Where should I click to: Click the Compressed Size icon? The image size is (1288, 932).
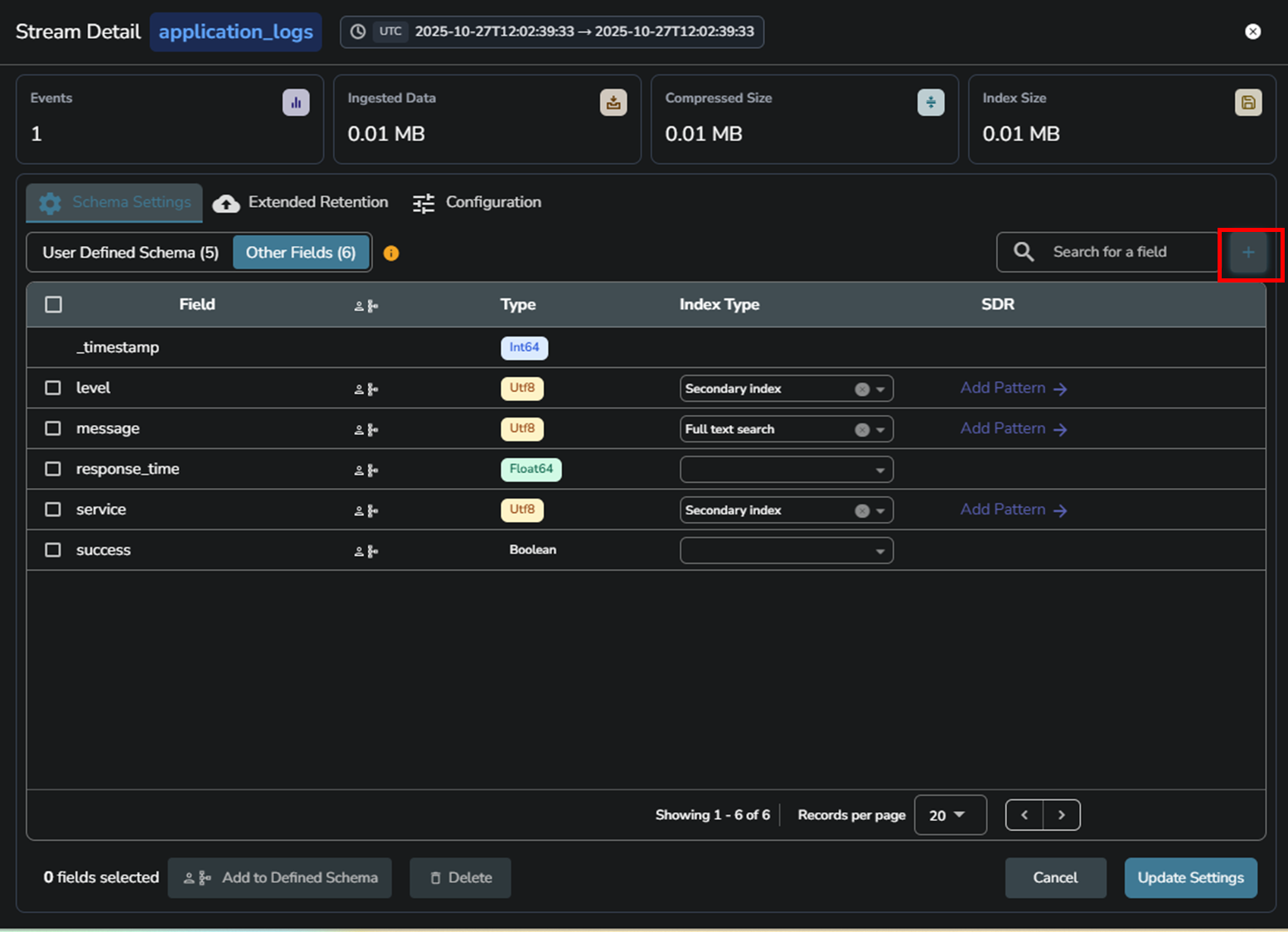click(931, 103)
